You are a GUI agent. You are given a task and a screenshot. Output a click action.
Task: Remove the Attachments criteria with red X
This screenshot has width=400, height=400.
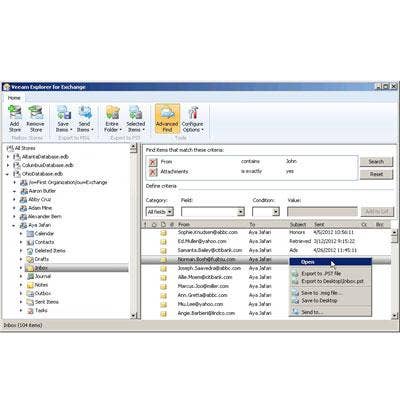click(x=153, y=172)
